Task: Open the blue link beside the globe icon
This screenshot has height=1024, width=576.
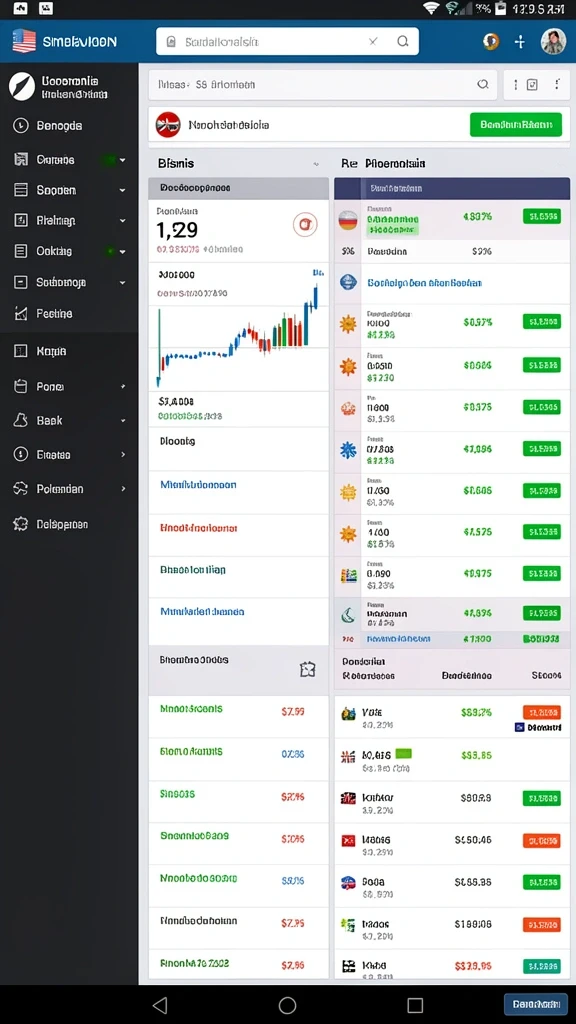Action: point(424,283)
